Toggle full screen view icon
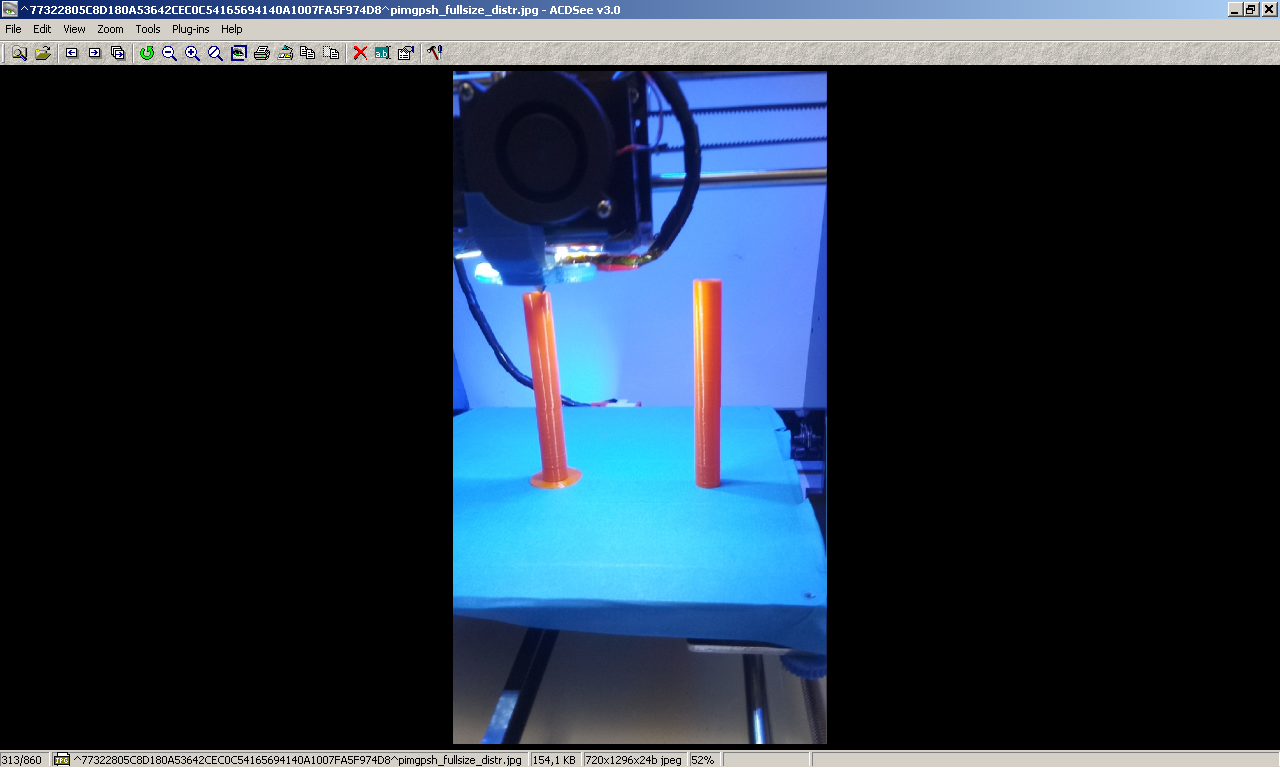 (x=239, y=53)
